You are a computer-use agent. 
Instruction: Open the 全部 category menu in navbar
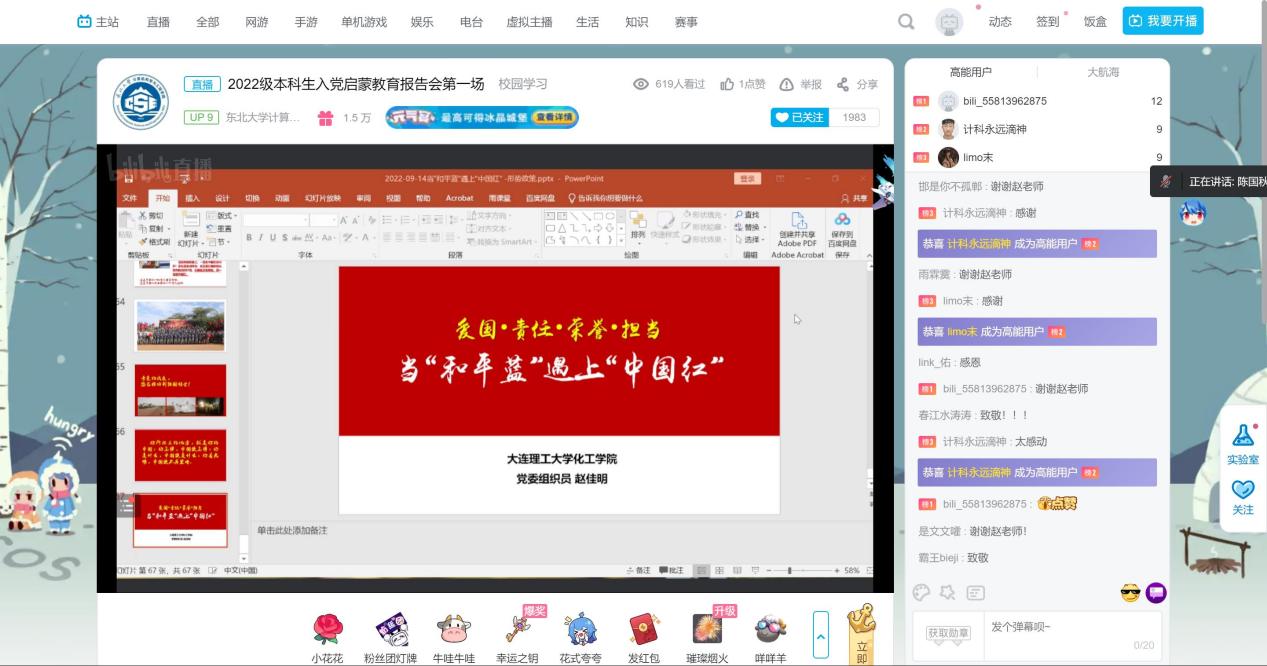[207, 22]
